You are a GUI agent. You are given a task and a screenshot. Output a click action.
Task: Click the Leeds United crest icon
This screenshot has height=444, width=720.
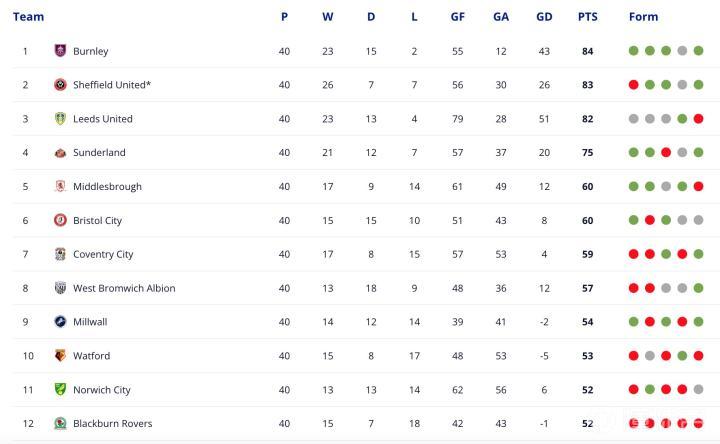tap(60, 119)
